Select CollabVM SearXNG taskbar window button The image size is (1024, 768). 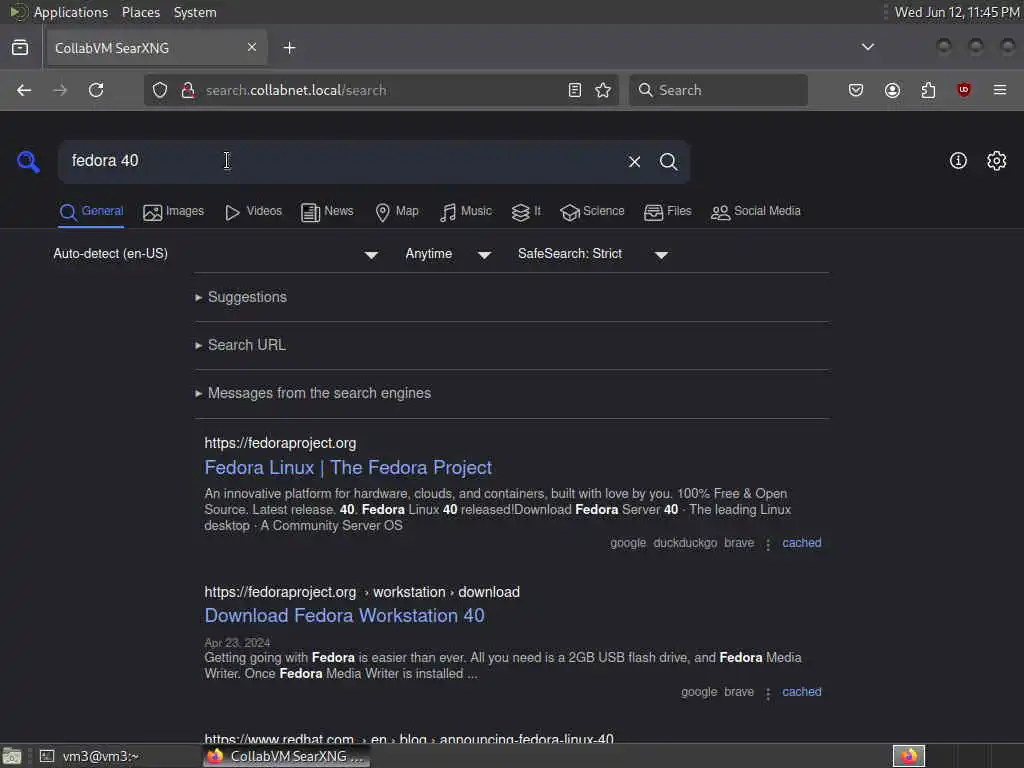(x=286, y=756)
